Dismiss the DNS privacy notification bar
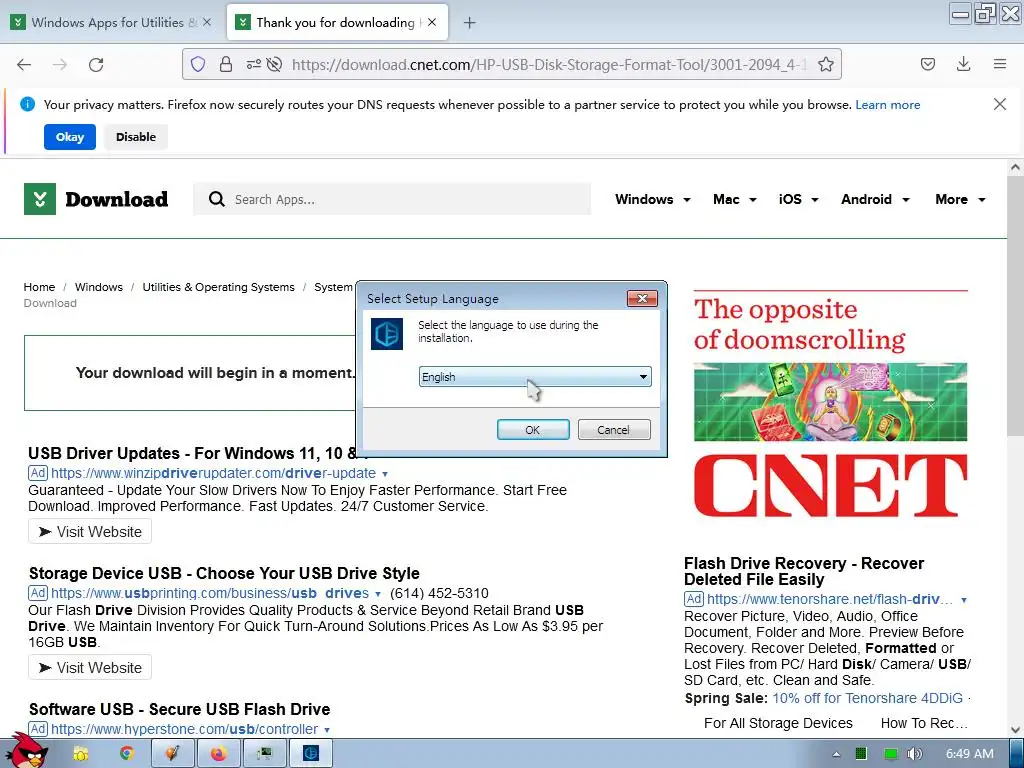 point(999,104)
